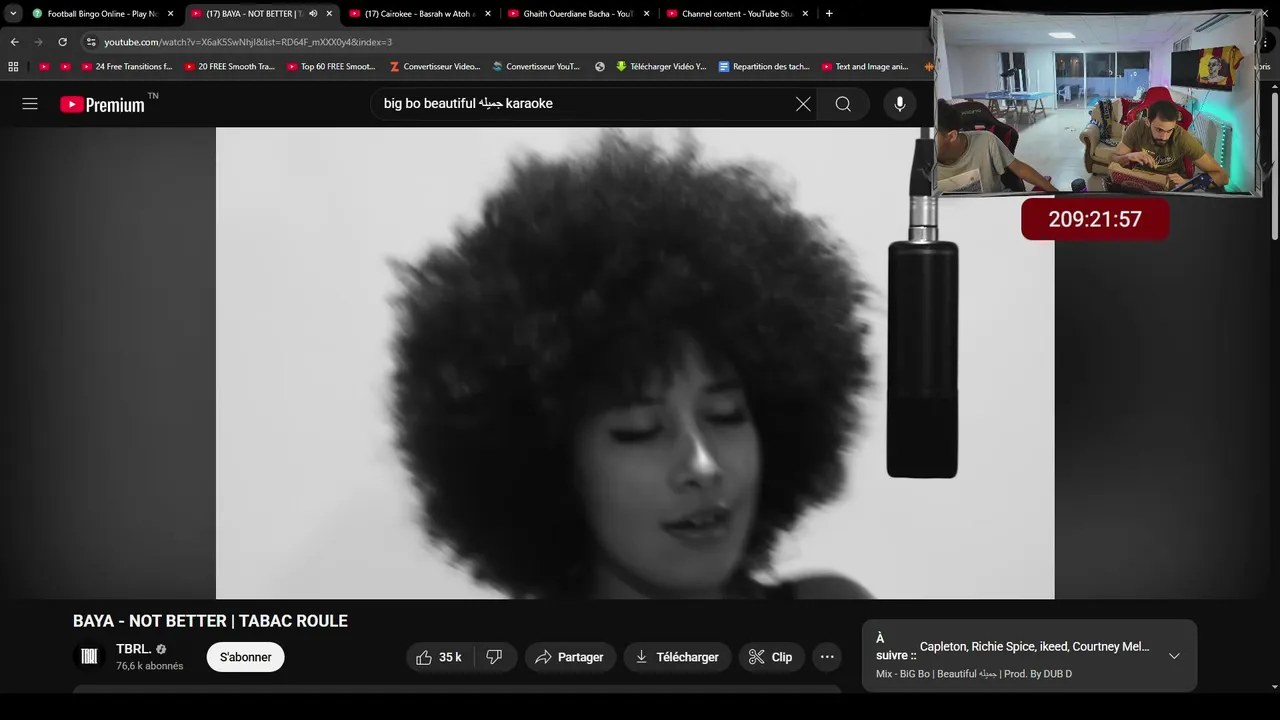Open the first YouTube icon bookmark
Image resolution: width=1280 pixels, height=720 pixels.
[44, 67]
